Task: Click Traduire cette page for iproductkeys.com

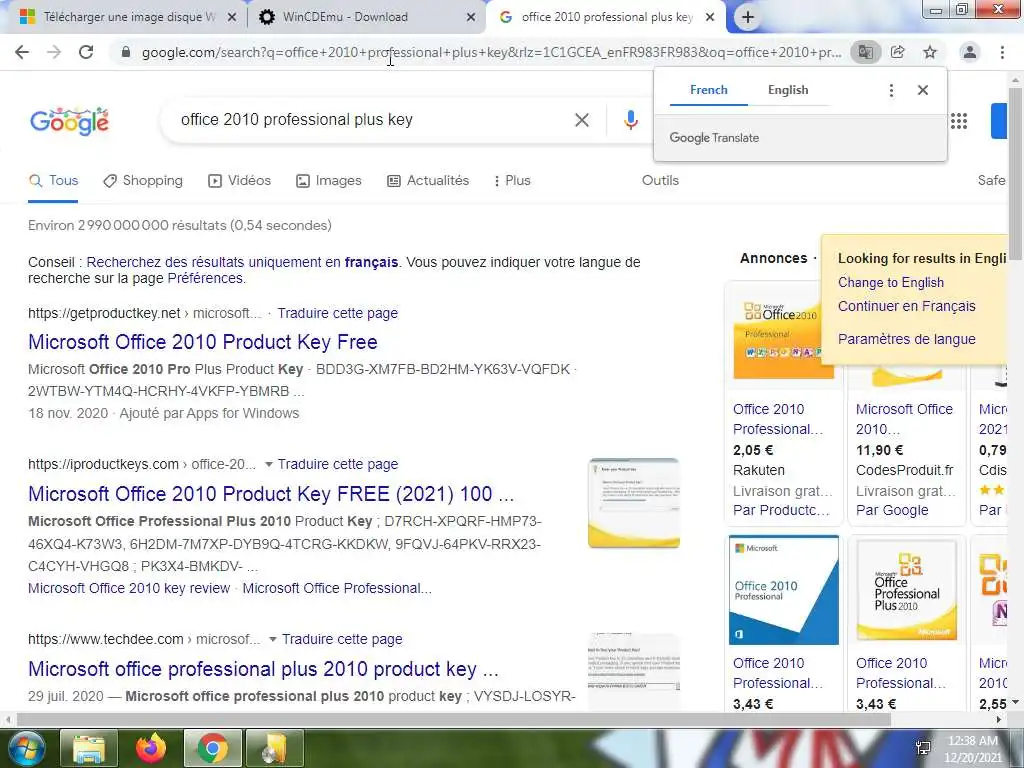Action: (x=338, y=464)
